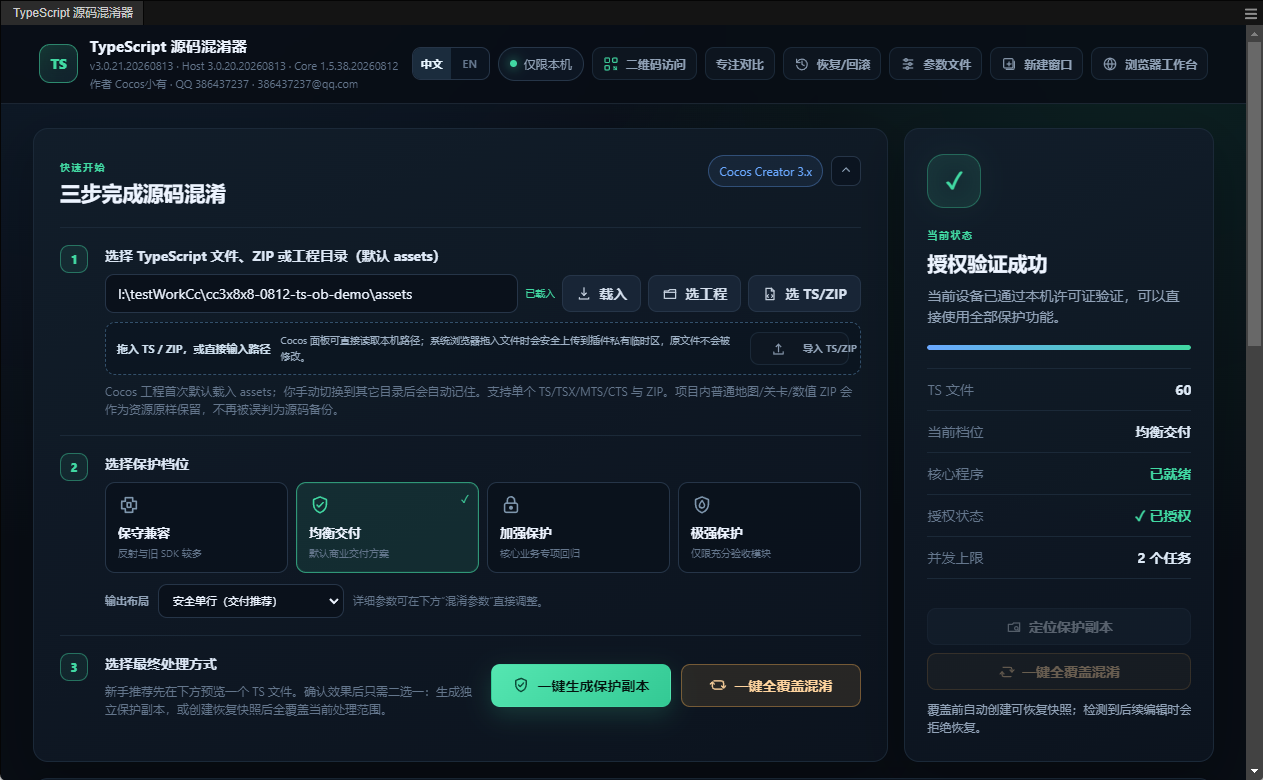Click the 授权状态 value 已授权
This screenshot has width=1263, height=780.
tap(1162, 516)
